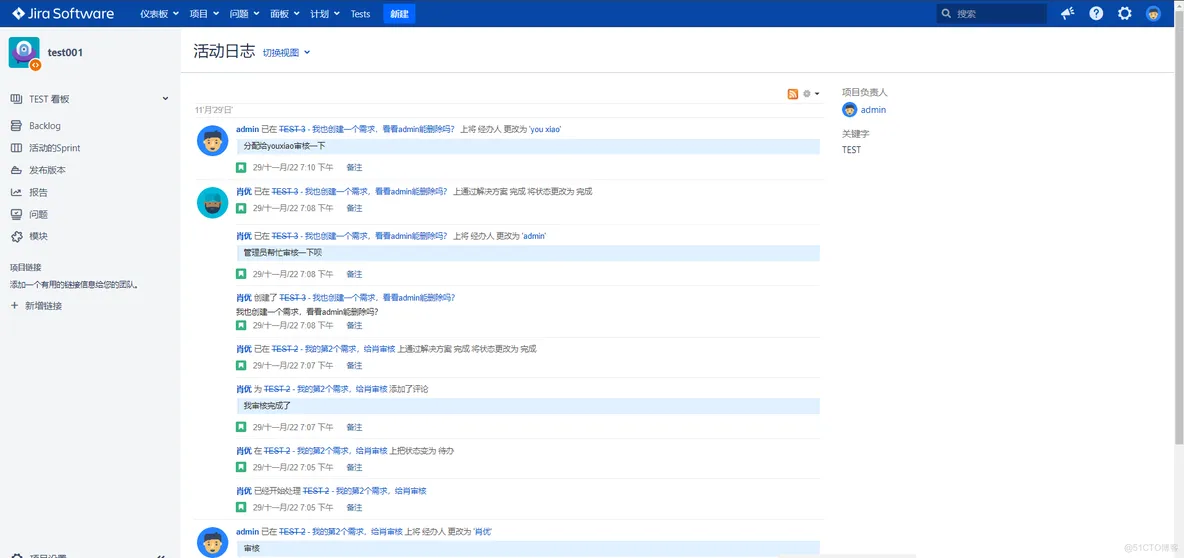Screen dimensions: 1184x558
Task: Open 活动的Sprint in the sidebar
Action: [54, 148]
